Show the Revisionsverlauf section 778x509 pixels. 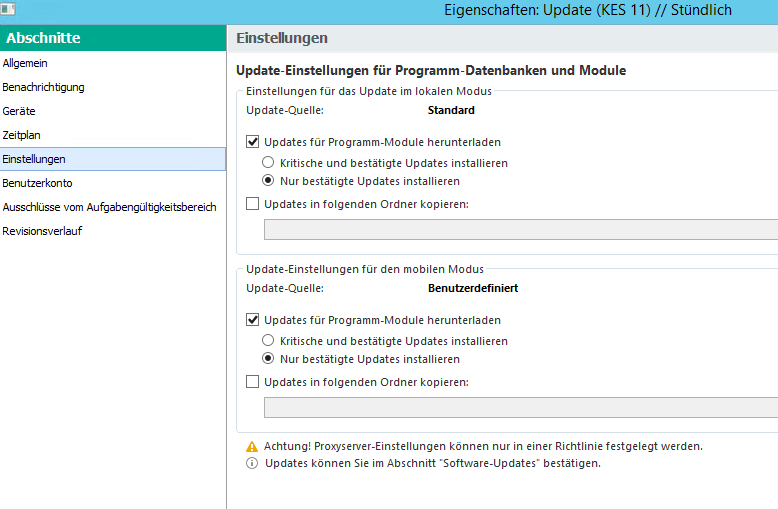[42, 231]
